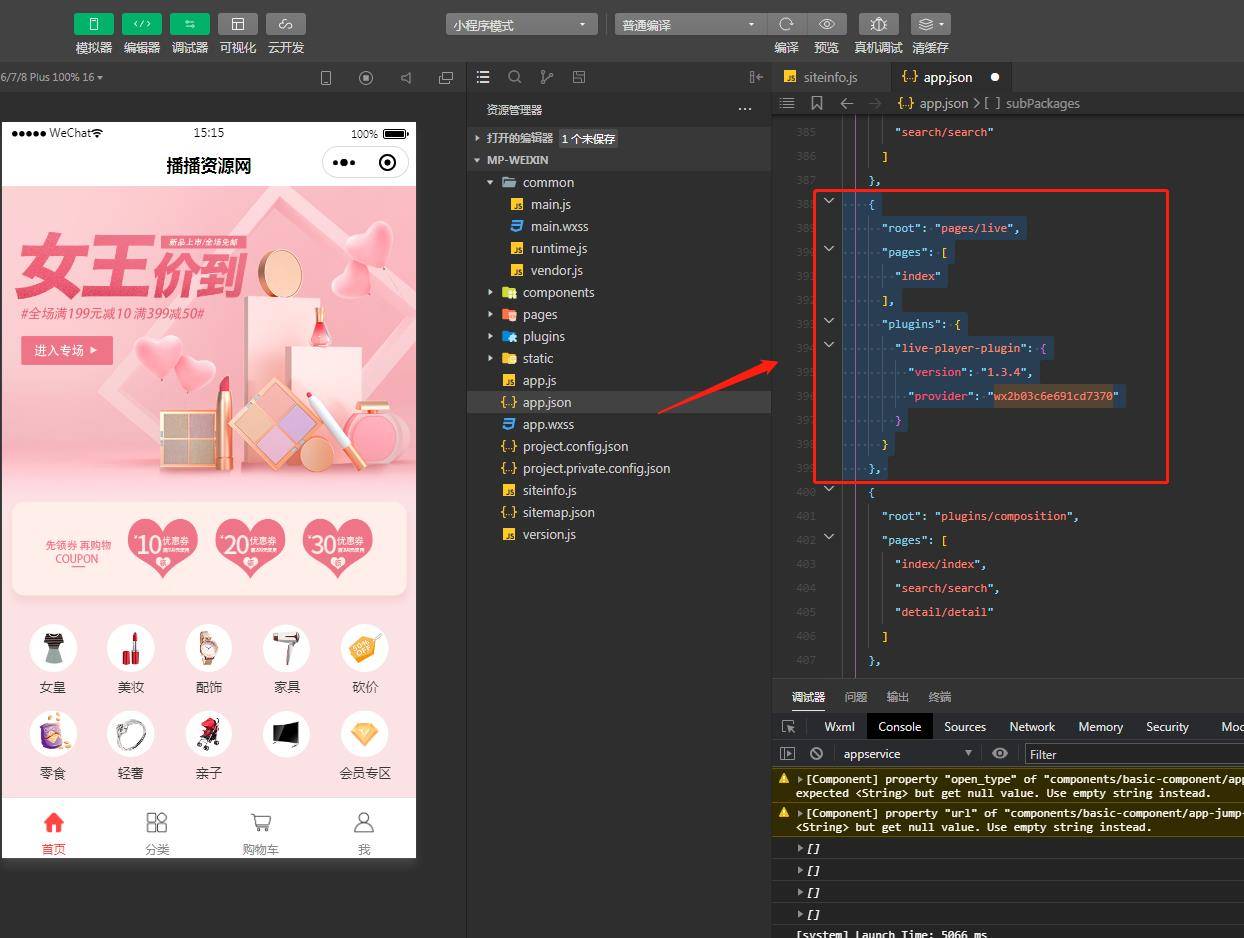Open the resource manager more options (…)
The width and height of the screenshot is (1244, 938).
click(x=744, y=109)
